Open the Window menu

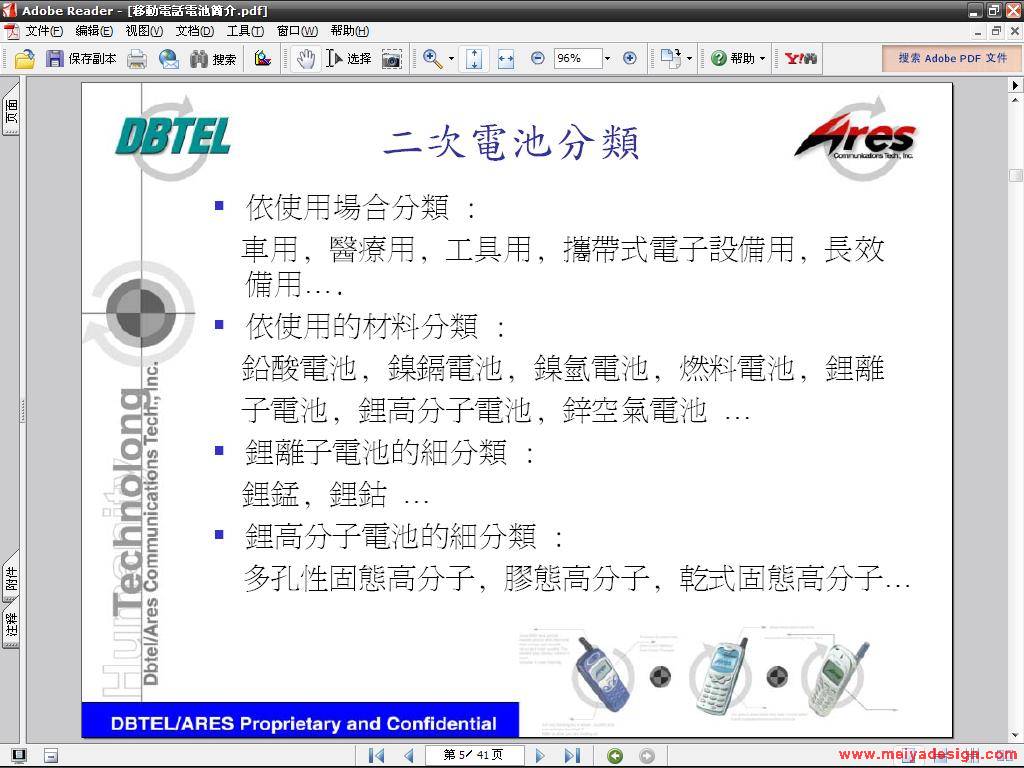[x=297, y=31]
